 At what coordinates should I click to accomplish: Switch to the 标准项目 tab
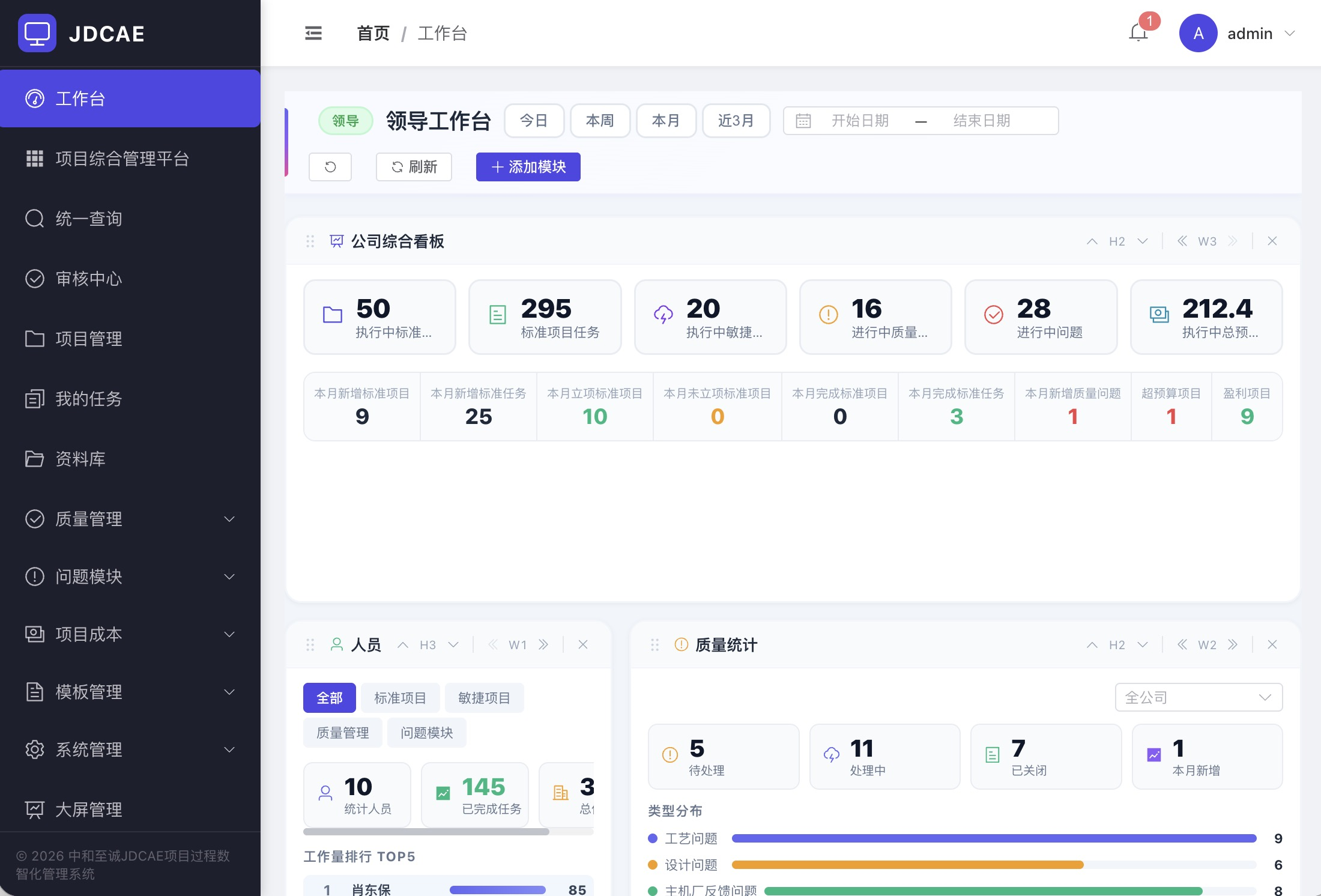point(400,698)
